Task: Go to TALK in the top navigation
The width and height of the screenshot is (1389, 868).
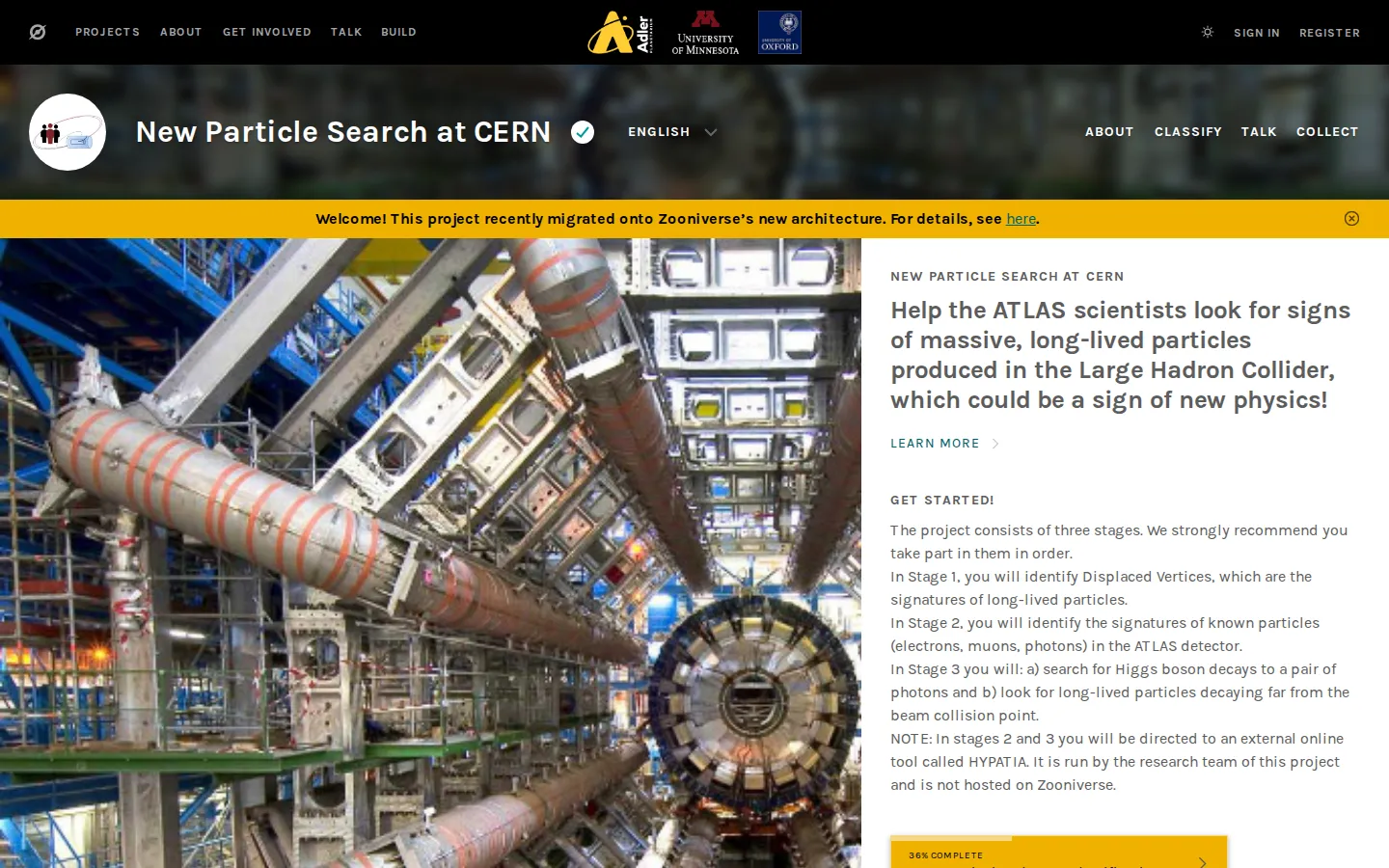Action: click(x=346, y=32)
